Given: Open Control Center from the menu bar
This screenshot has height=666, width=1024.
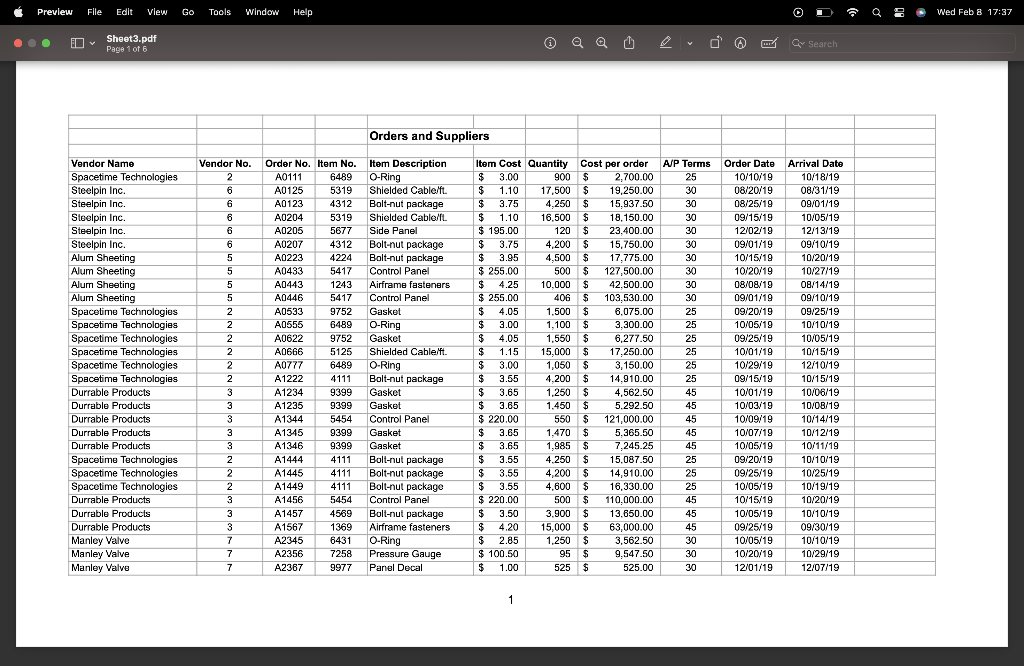Looking at the screenshot, I should pyautogui.click(x=899, y=12).
